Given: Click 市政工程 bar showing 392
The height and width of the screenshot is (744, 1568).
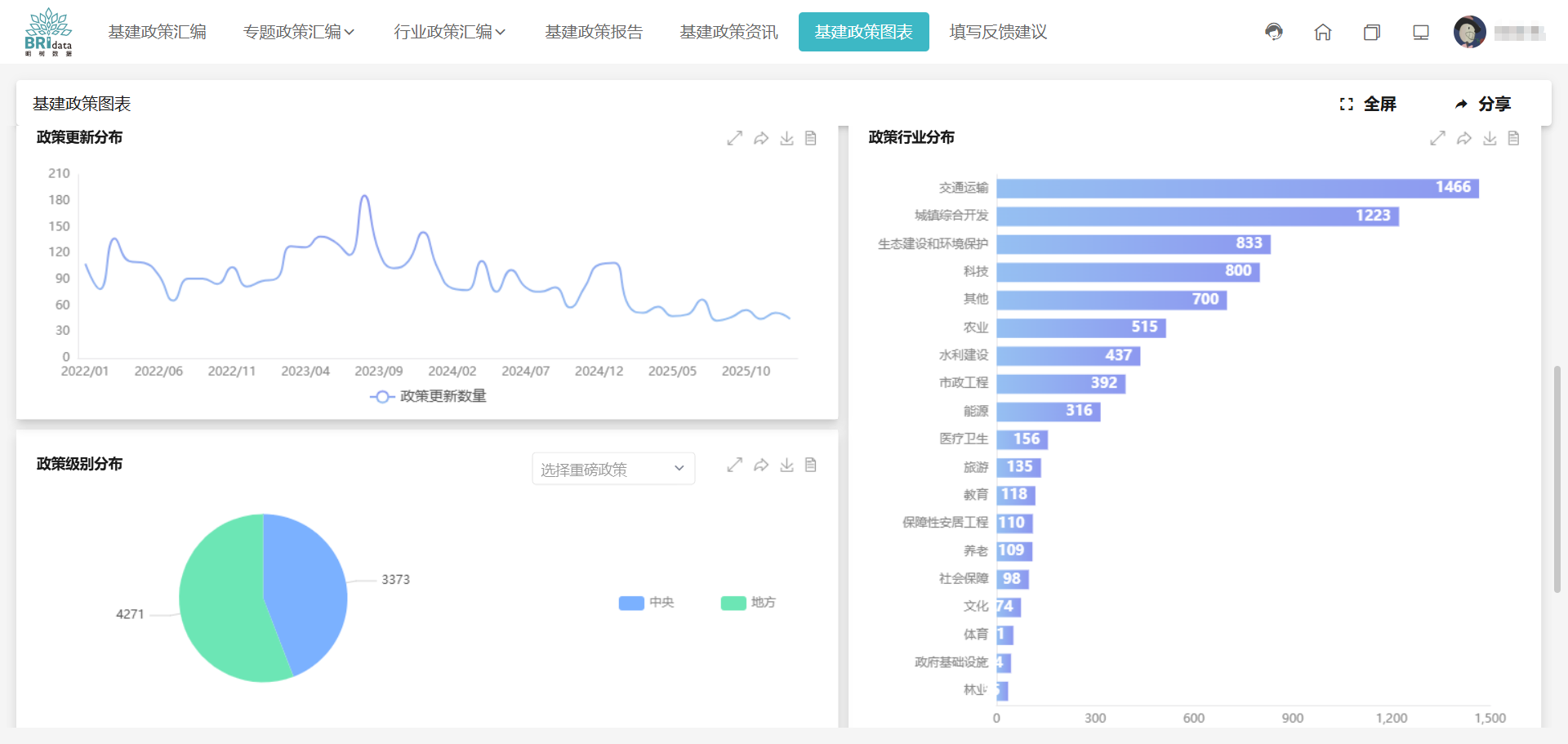Looking at the screenshot, I should tap(1061, 383).
